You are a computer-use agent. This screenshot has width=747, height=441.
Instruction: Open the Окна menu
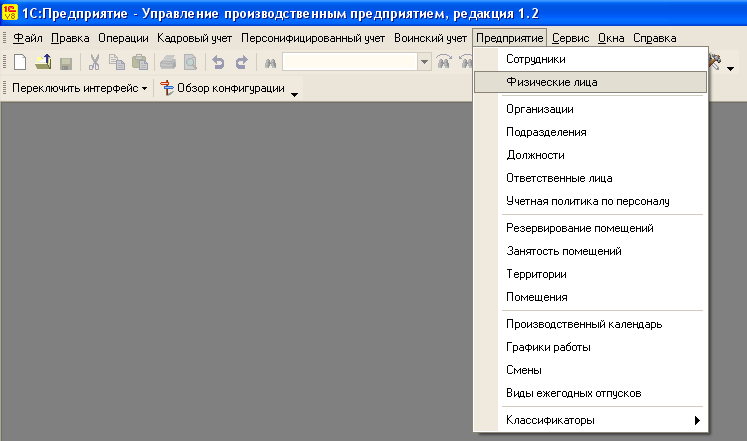coord(611,38)
